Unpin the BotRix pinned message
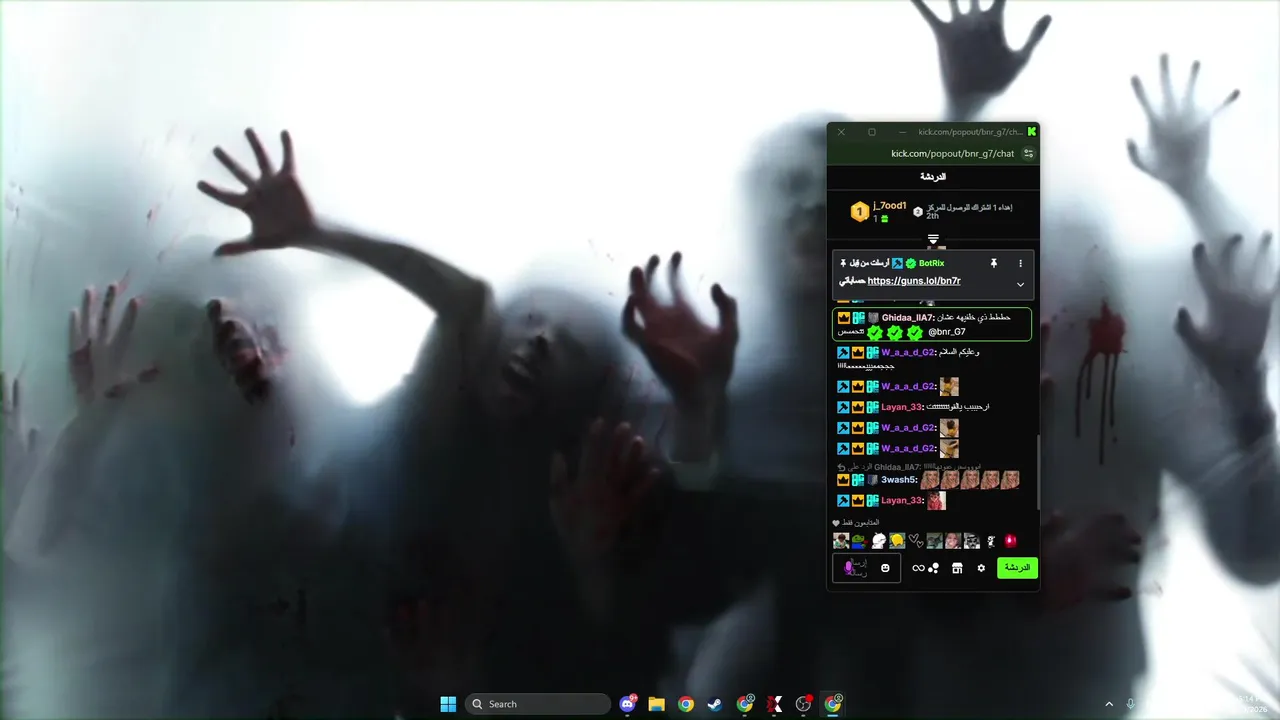 [994, 263]
